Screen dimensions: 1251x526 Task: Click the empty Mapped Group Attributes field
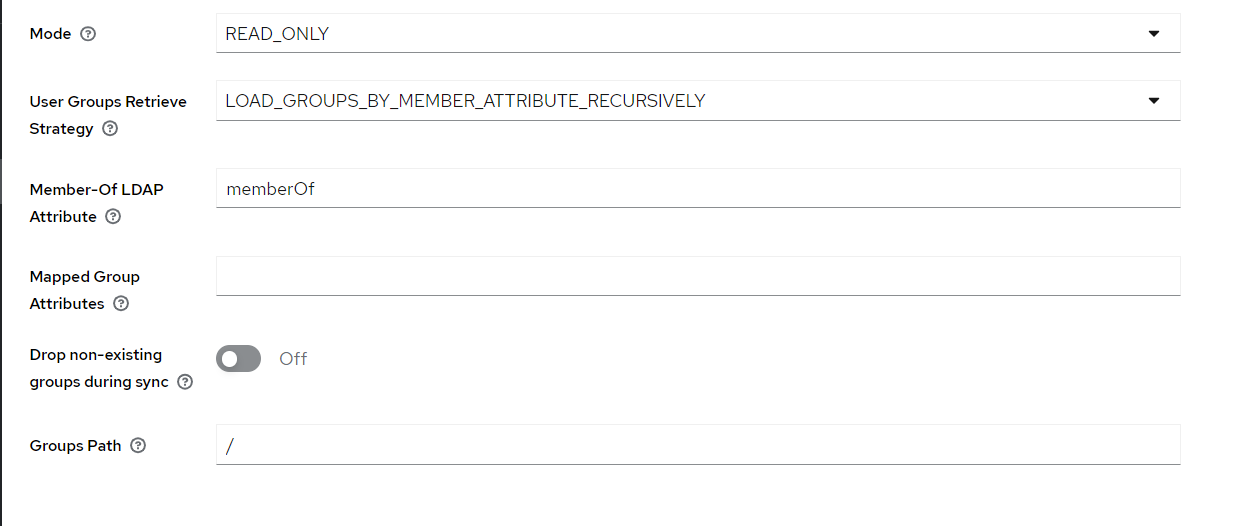point(698,276)
